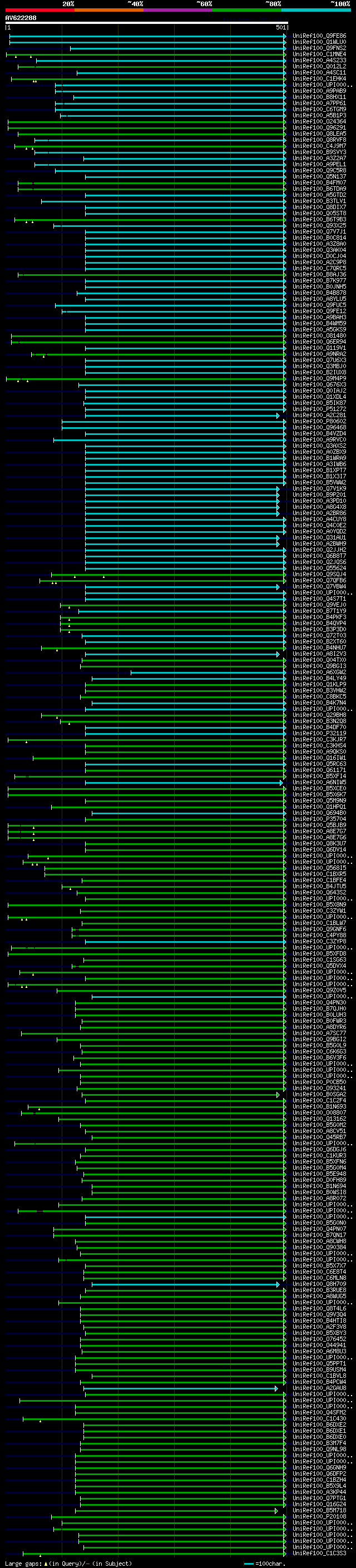The height and width of the screenshot is (1568, 356).
Task: Click the UniRef100_B0C814 hit name
Action: pos(319,238)
